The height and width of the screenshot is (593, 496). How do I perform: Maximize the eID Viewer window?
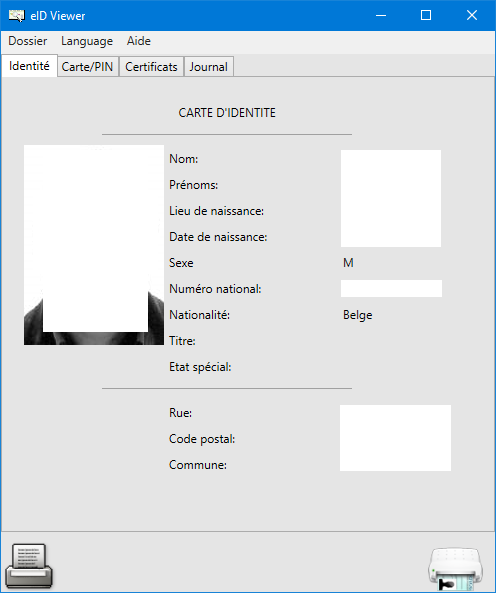pos(426,16)
